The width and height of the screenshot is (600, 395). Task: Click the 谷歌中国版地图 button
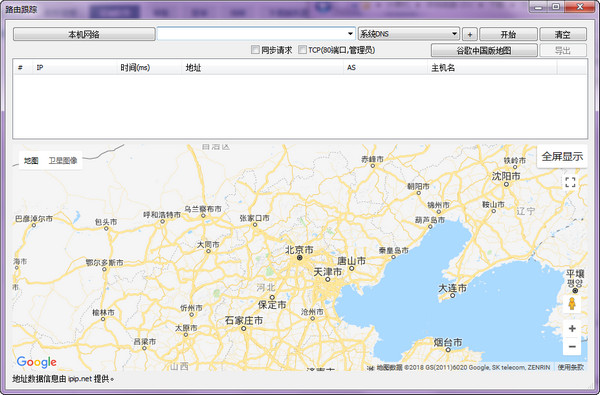point(484,51)
